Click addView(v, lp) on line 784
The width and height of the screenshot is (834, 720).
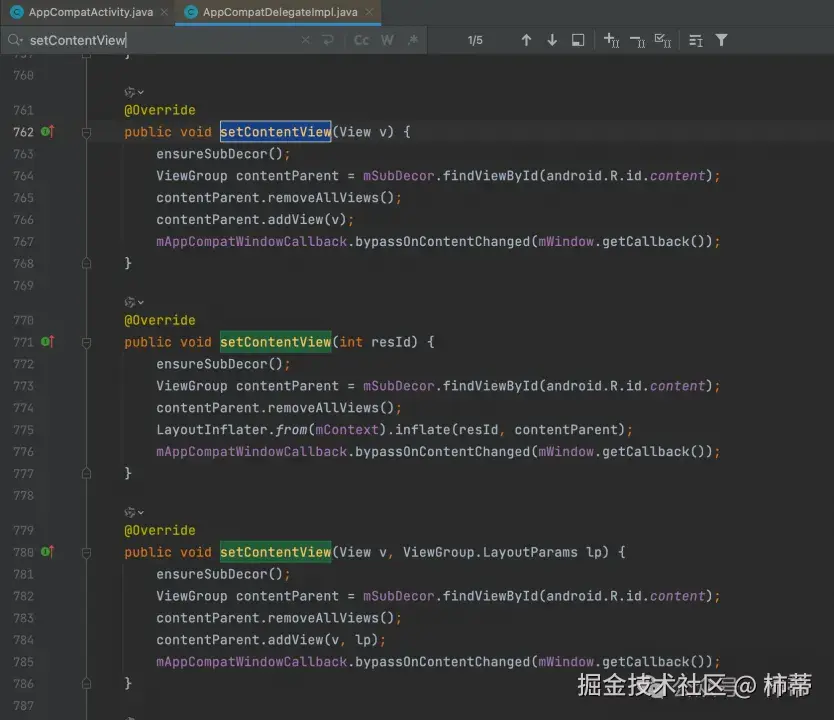pos(323,640)
